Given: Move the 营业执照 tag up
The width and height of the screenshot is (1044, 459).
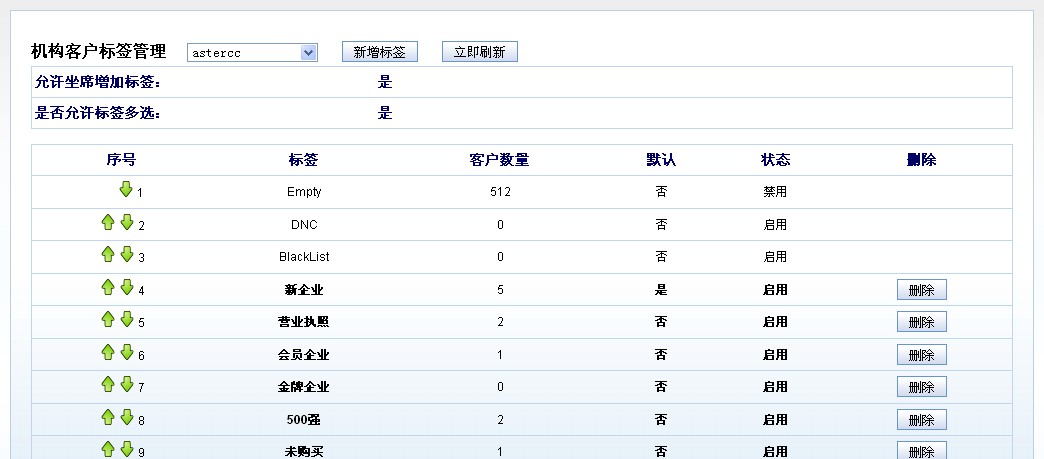Looking at the screenshot, I should click(108, 319).
